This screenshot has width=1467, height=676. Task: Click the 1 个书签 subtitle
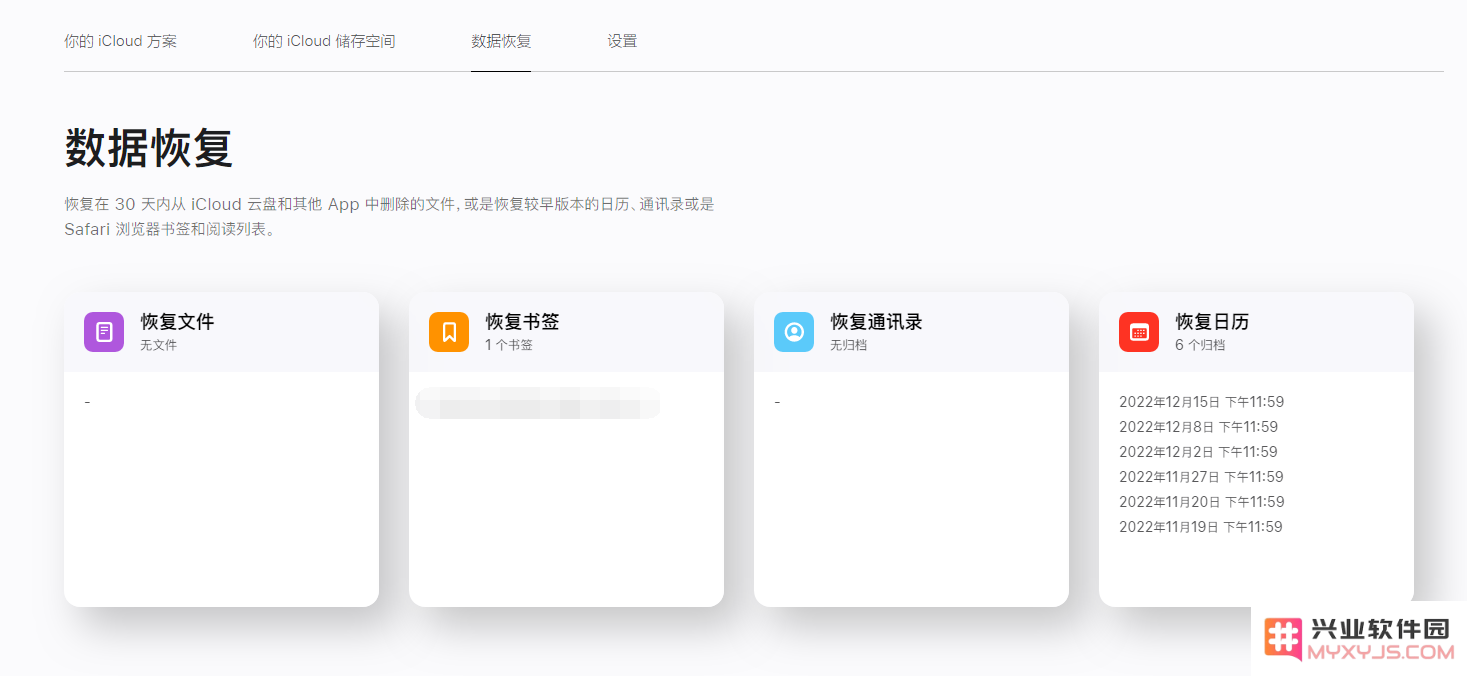point(509,345)
